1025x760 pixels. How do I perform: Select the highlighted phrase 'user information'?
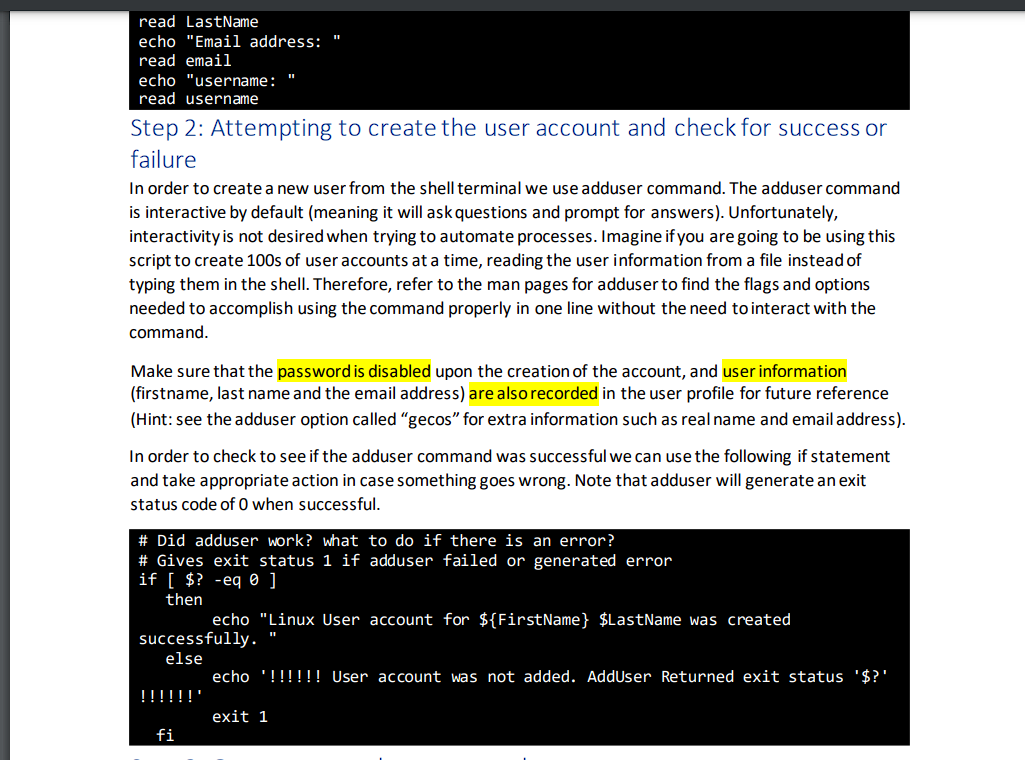pyautogui.click(x=784, y=371)
